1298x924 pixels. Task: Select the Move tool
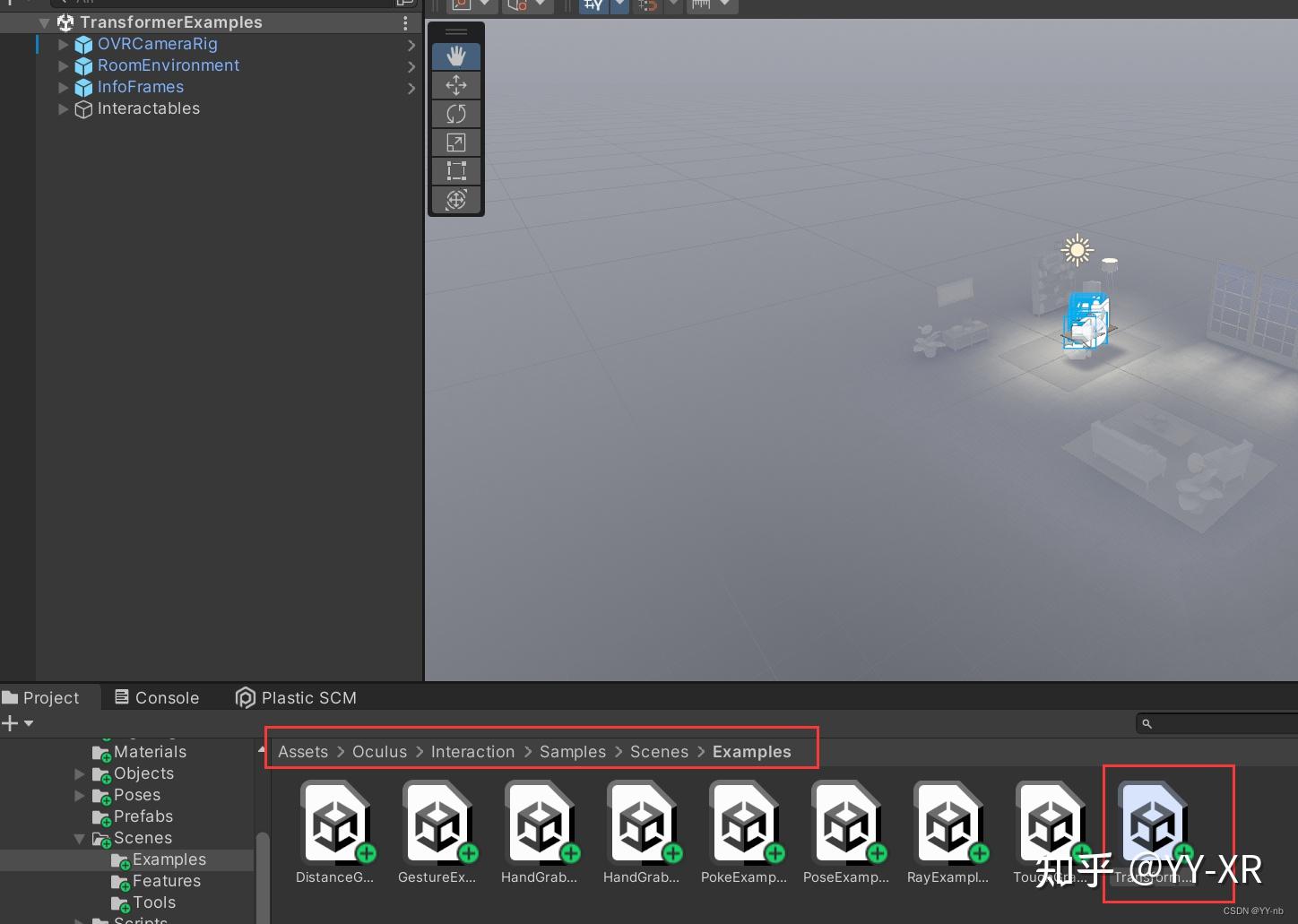click(x=456, y=85)
